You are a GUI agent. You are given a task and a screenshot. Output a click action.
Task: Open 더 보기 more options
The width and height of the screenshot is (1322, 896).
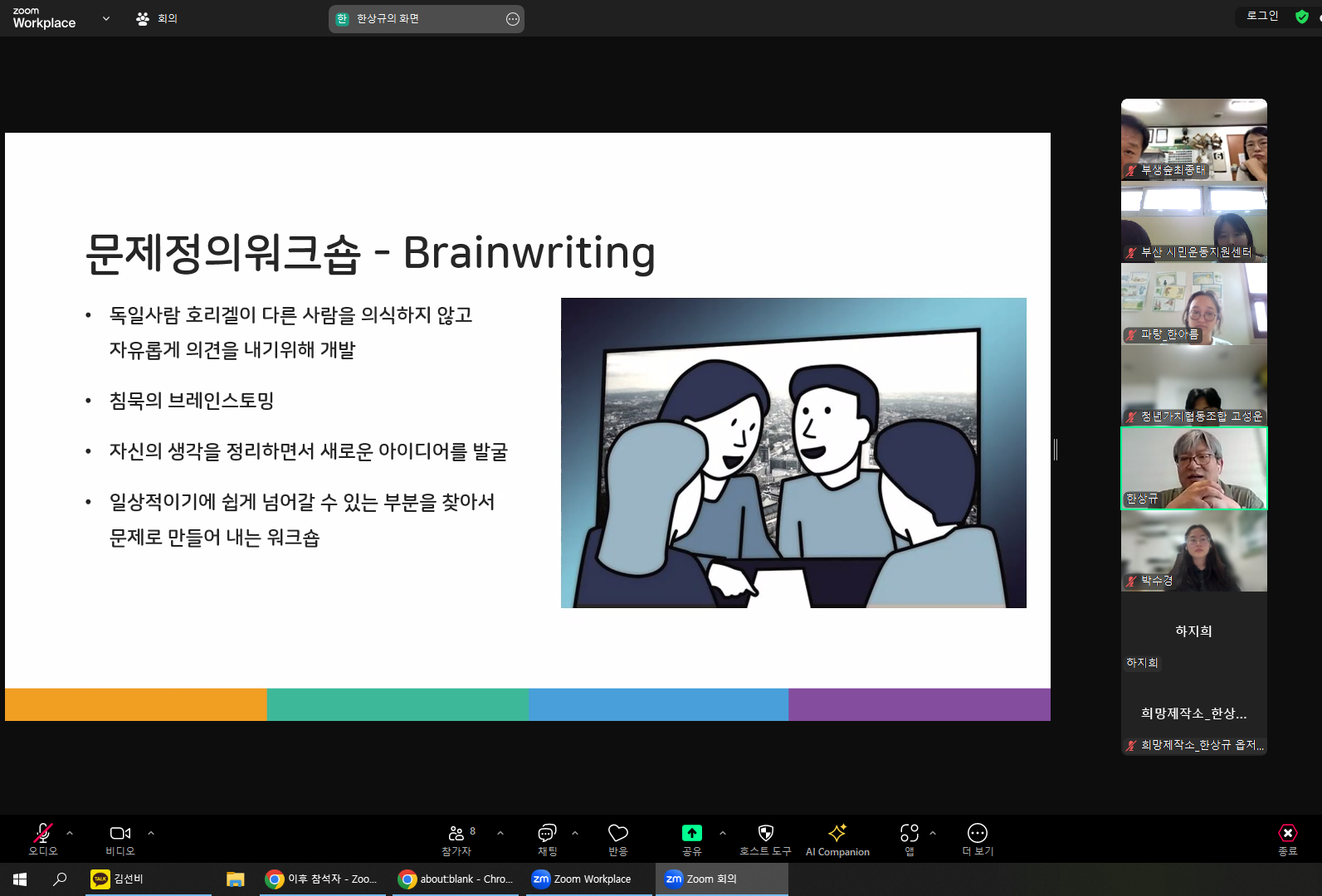(x=978, y=839)
